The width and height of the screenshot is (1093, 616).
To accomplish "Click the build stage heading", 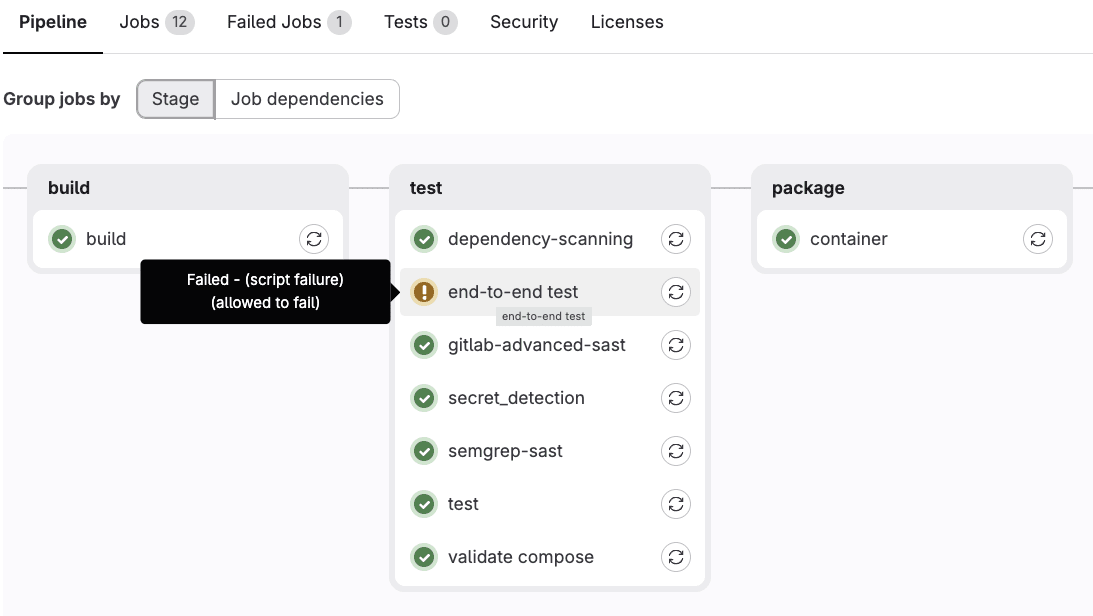I will point(69,188).
